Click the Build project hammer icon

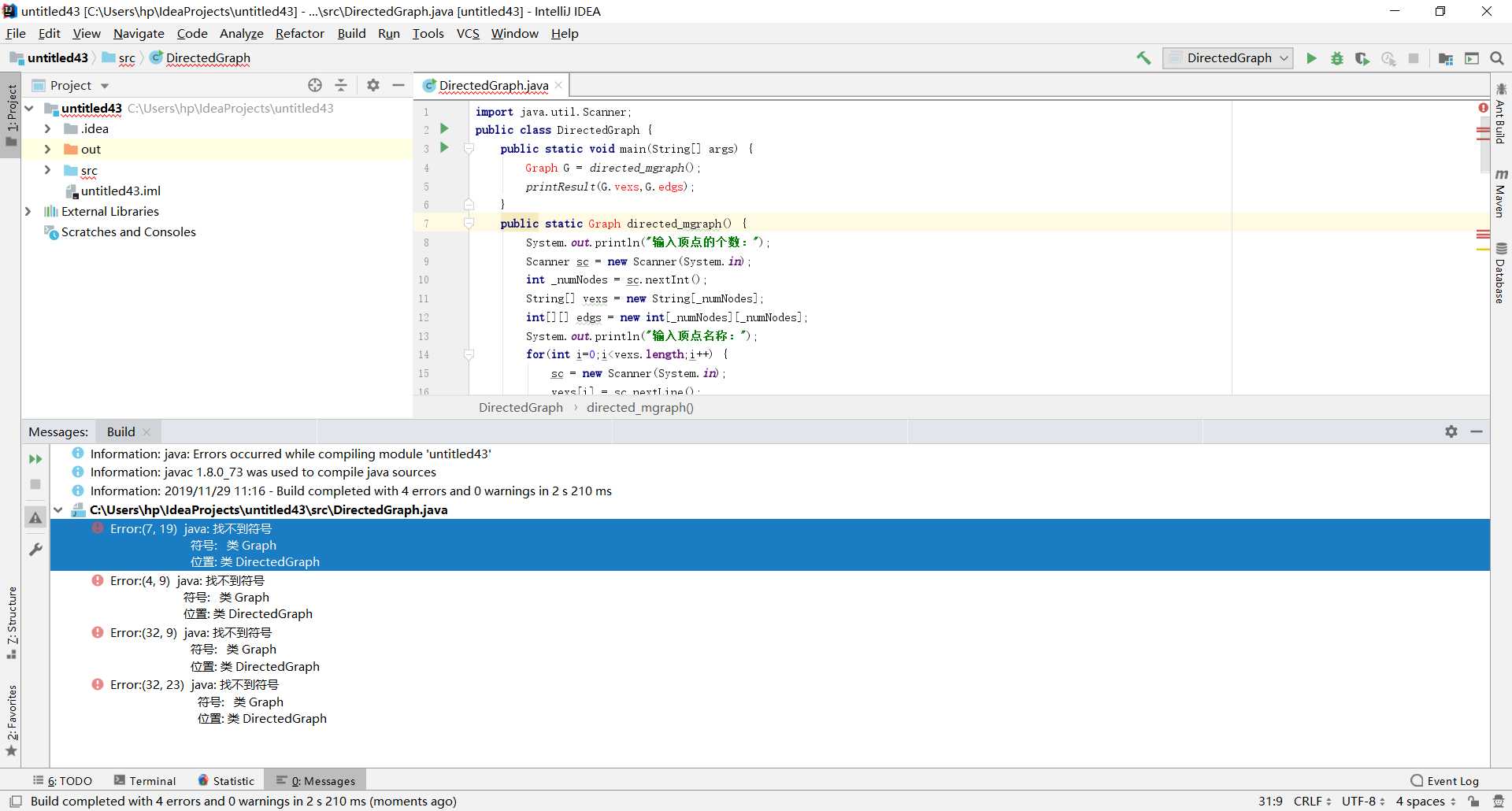pyautogui.click(x=1143, y=58)
